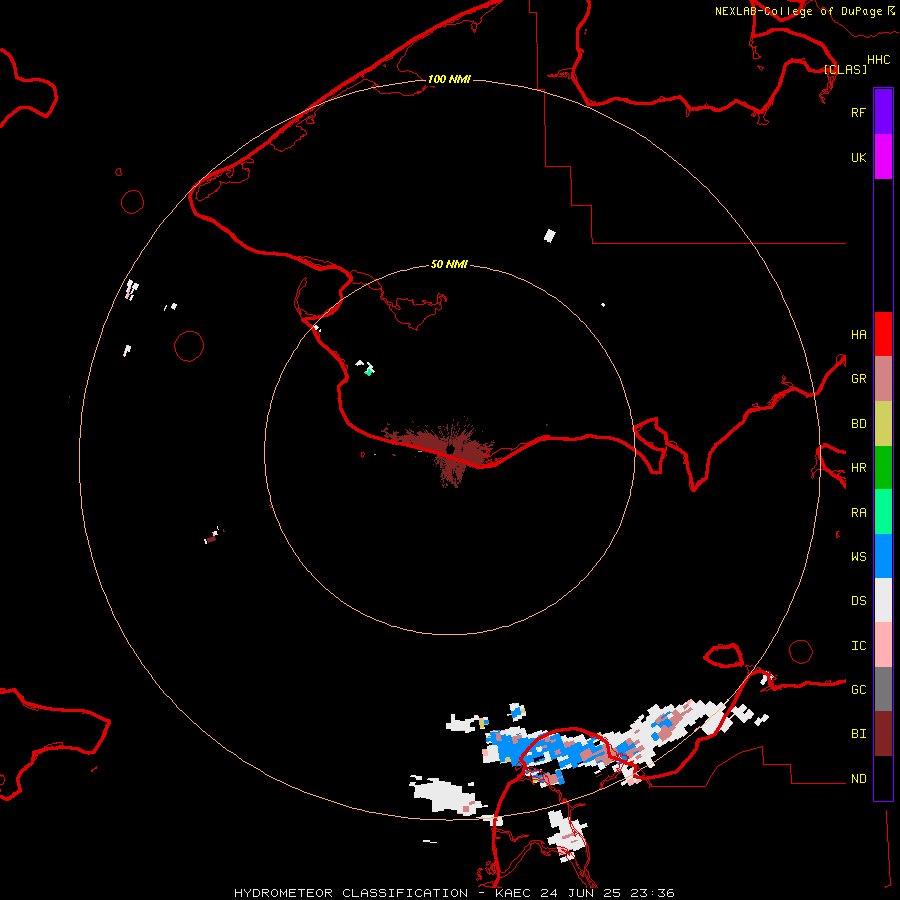Image resolution: width=900 pixels, height=900 pixels.
Task: Click the [CLAS] legend header
Action: [845, 69]
